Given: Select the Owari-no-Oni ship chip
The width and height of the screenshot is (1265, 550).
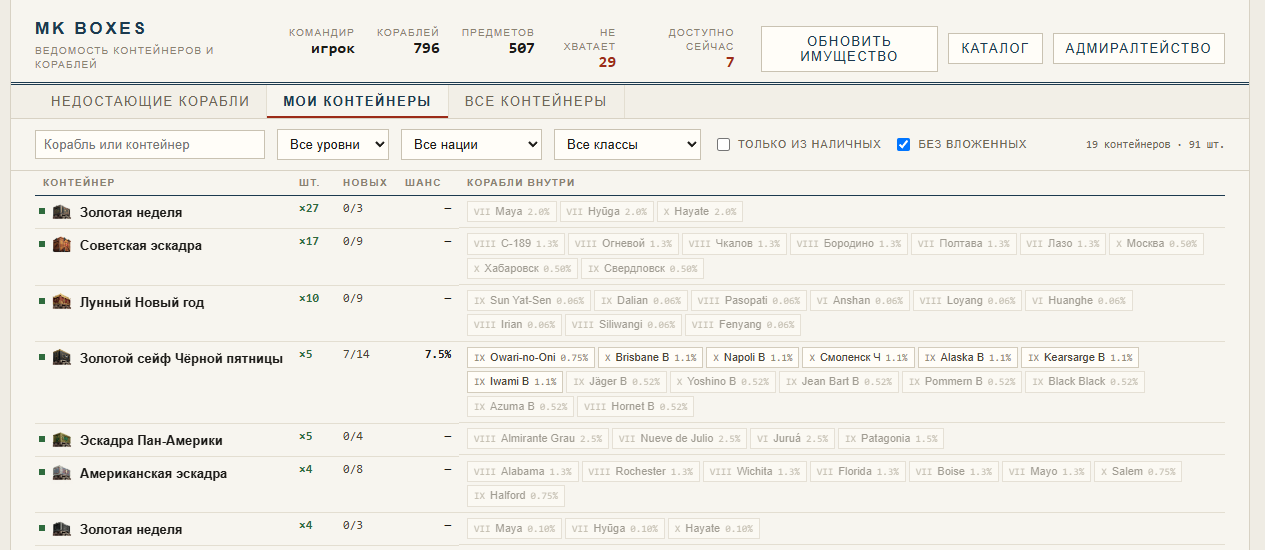Looking at the screenshot, I should tap(531, 357).
